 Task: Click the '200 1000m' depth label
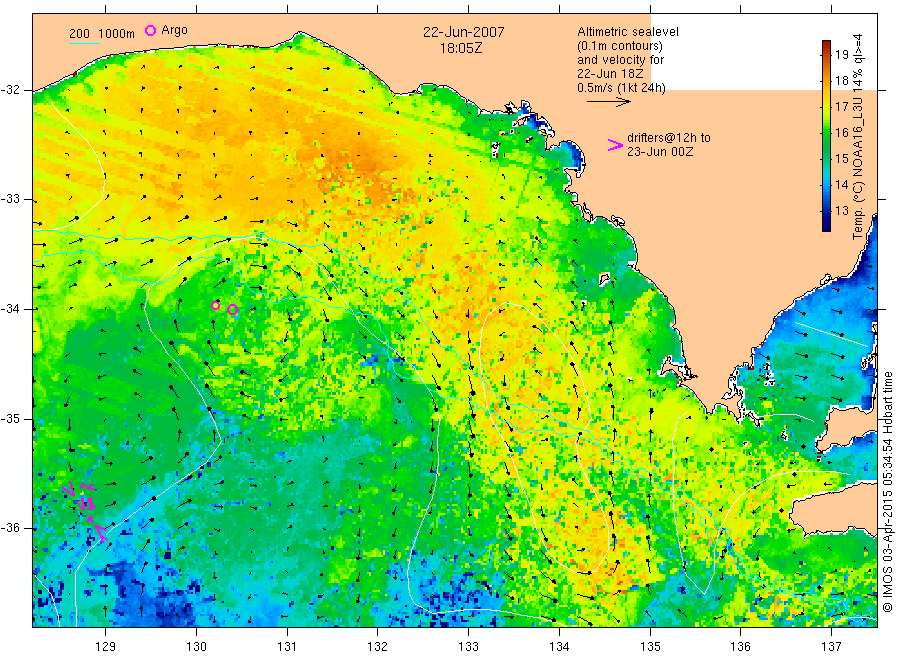(x=102, y=34)
